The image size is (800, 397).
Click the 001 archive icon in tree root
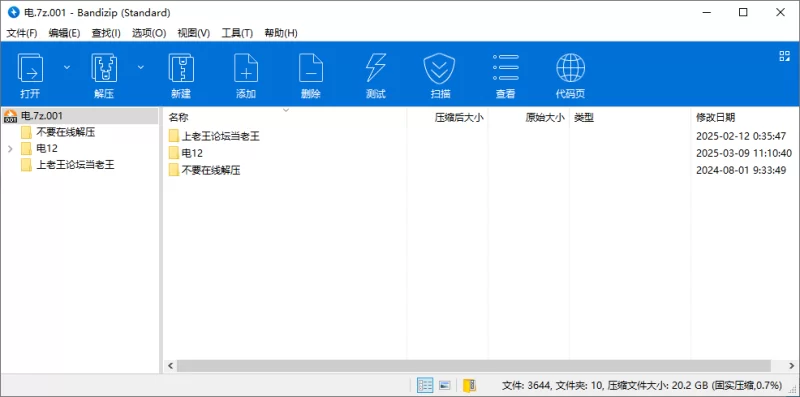10,116
